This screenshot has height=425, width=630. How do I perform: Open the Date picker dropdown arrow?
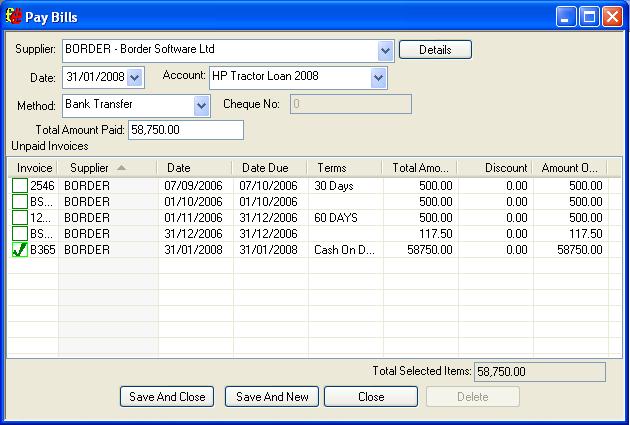(x=135, y=78)
